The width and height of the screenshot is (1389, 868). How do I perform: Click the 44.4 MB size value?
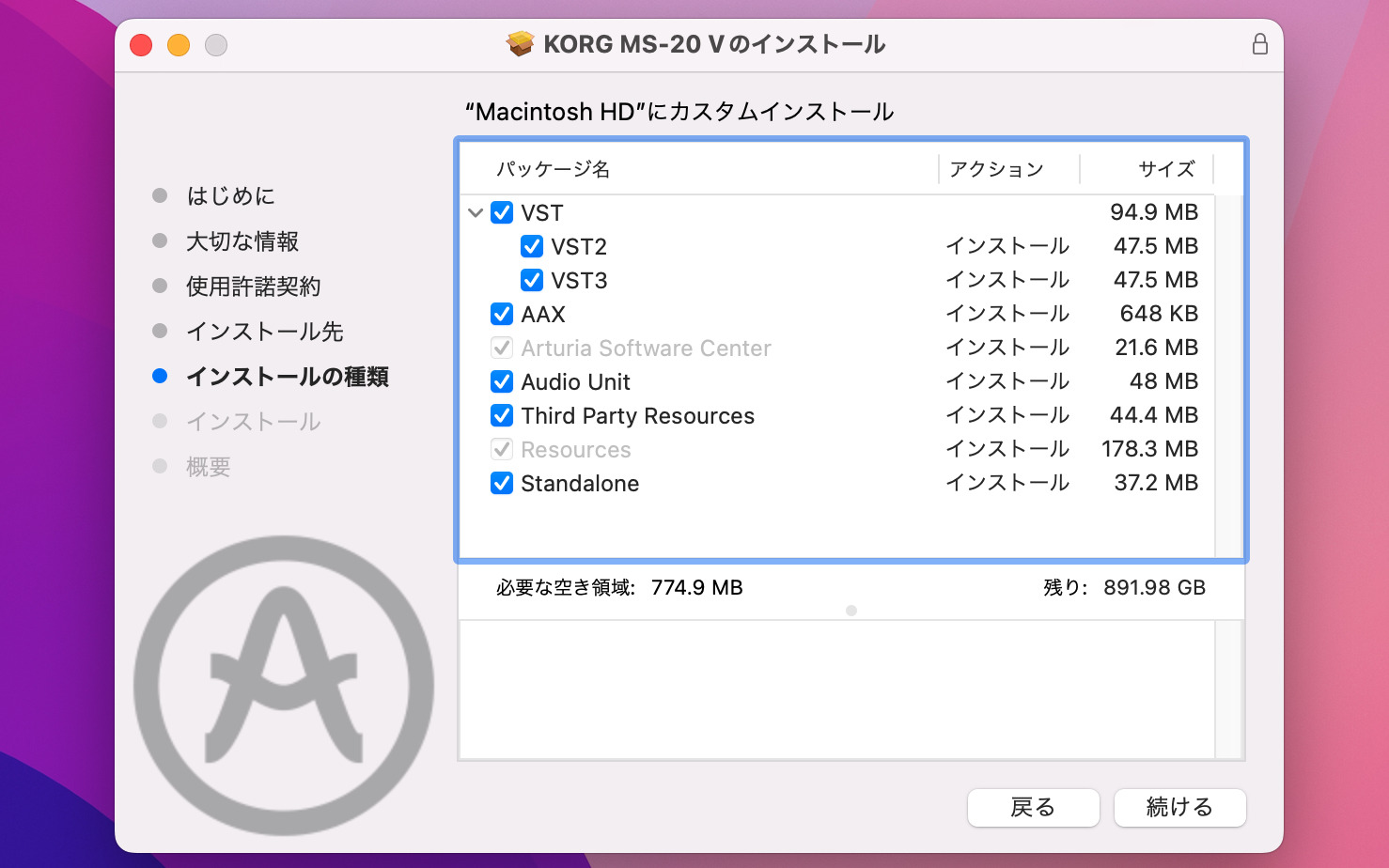click(1154, 415)
